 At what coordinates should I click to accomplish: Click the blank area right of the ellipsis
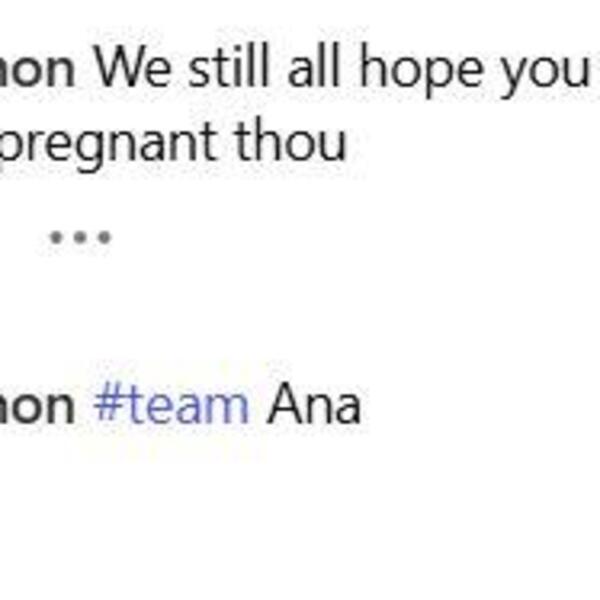350,238
